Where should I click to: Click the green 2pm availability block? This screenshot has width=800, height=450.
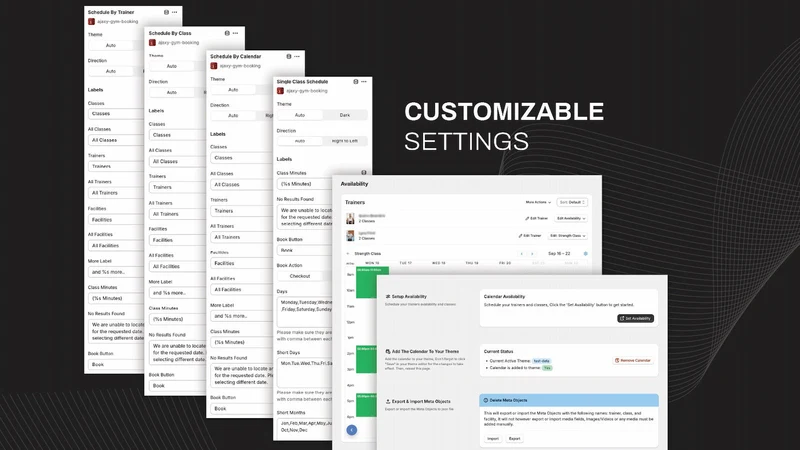366,359
